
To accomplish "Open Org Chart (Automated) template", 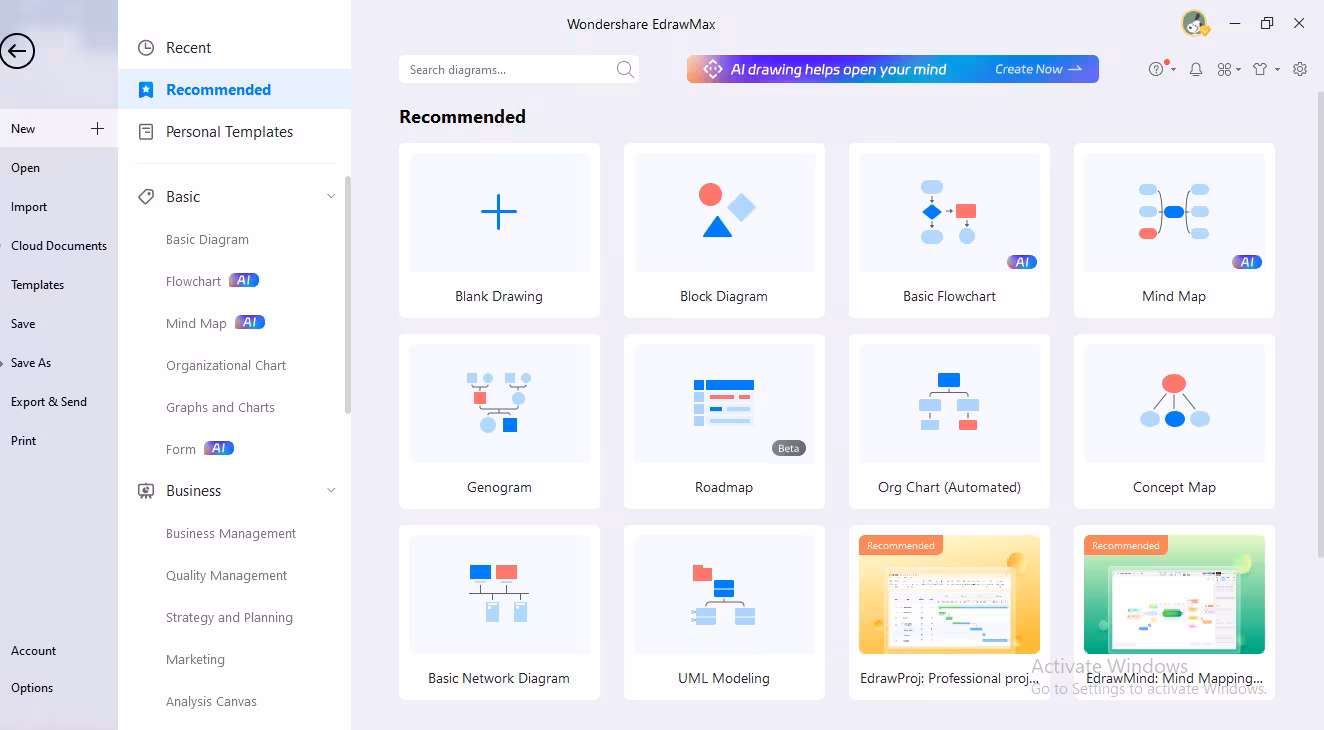I will coord(949,421).
